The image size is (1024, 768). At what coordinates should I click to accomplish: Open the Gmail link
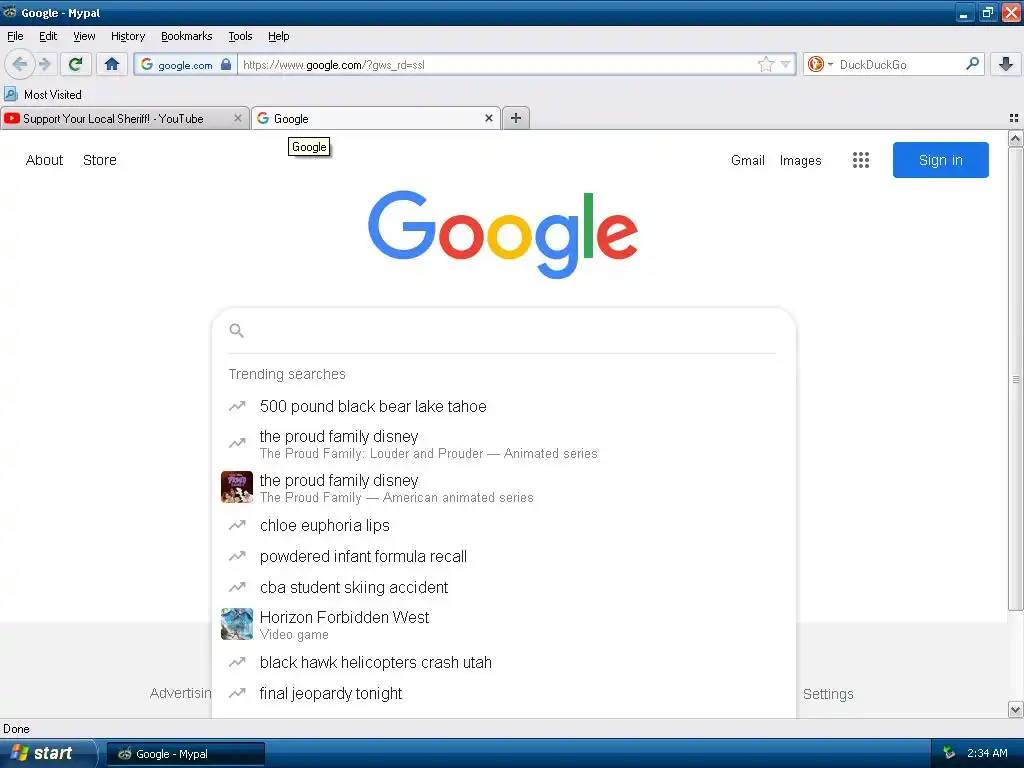point(748,160)
